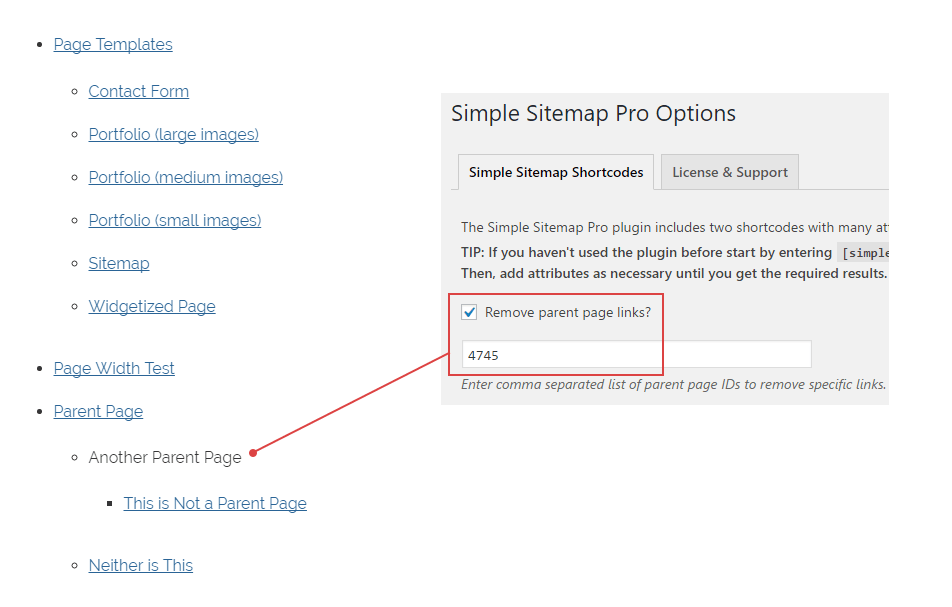
Task: Open the Widgetized Page link
Action: coord(152,306)
